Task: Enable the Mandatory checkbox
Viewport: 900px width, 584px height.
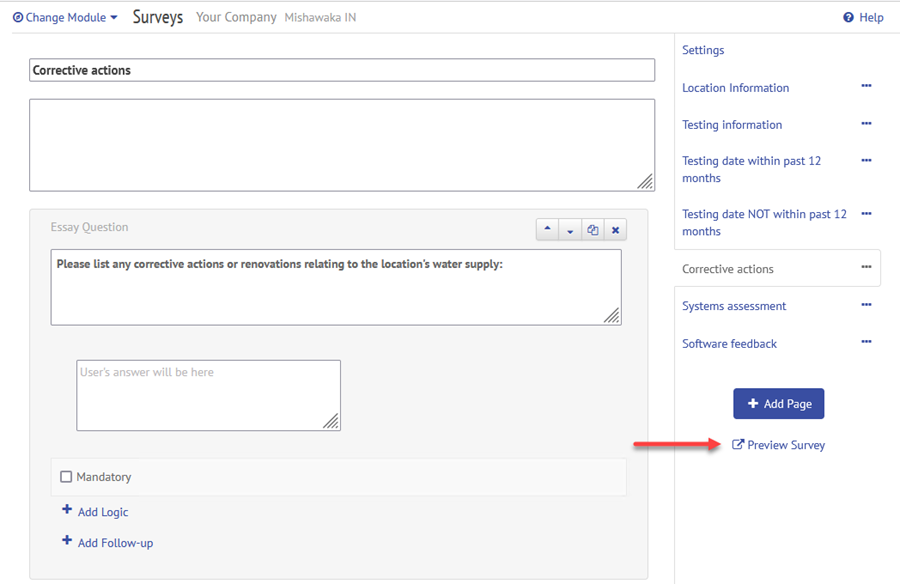Action: coord(66,477)
